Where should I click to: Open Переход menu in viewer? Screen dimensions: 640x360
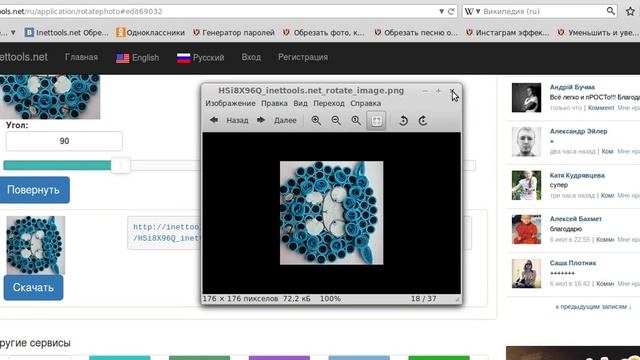coord(329,103)
